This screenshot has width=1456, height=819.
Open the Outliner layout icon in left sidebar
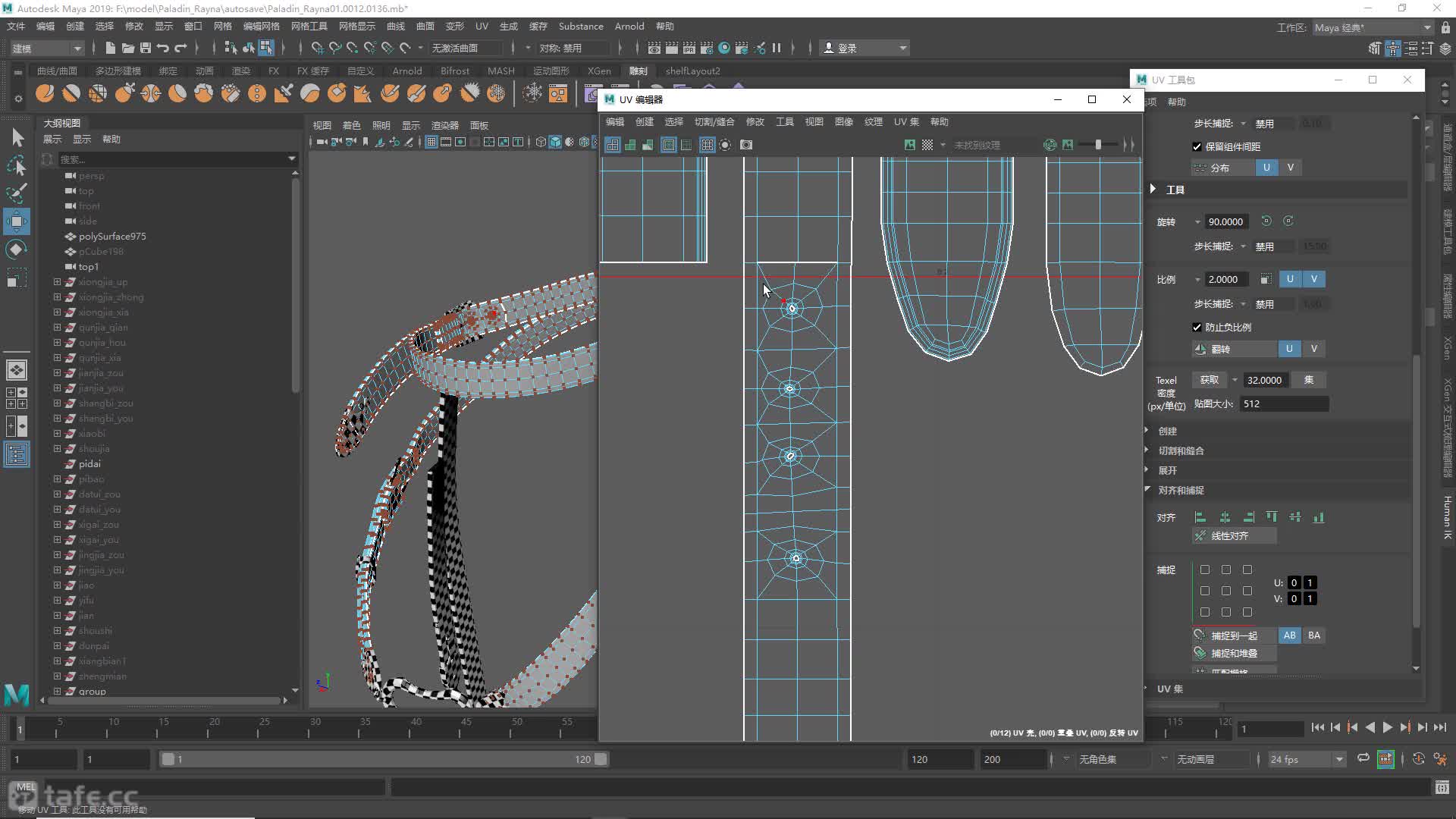pos(17,454)
